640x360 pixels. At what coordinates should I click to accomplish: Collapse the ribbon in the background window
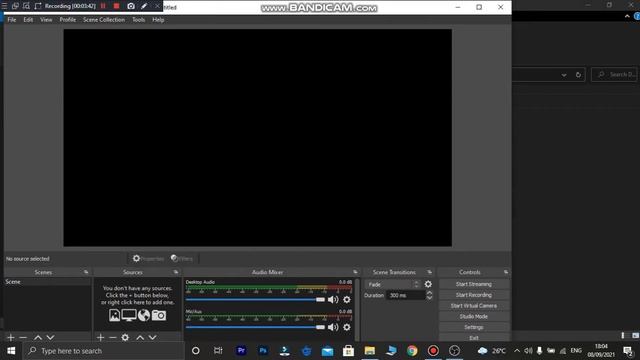tap(627, 16)
